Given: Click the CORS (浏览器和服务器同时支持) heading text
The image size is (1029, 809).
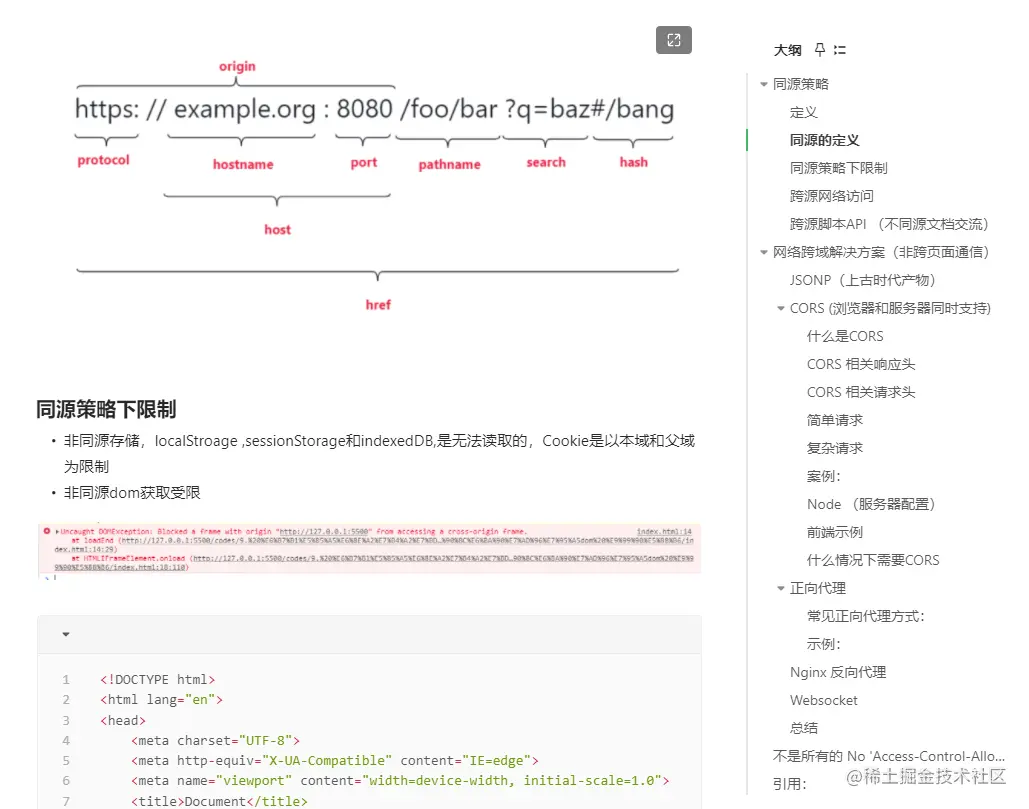Looking at the screenshot, I should tap(890, 308).
